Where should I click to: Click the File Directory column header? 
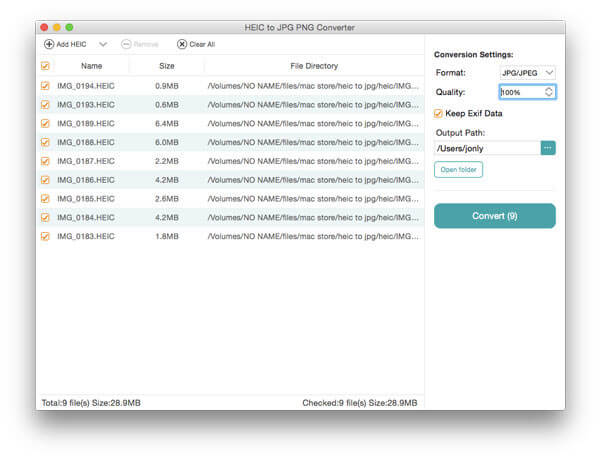point(313,66)
